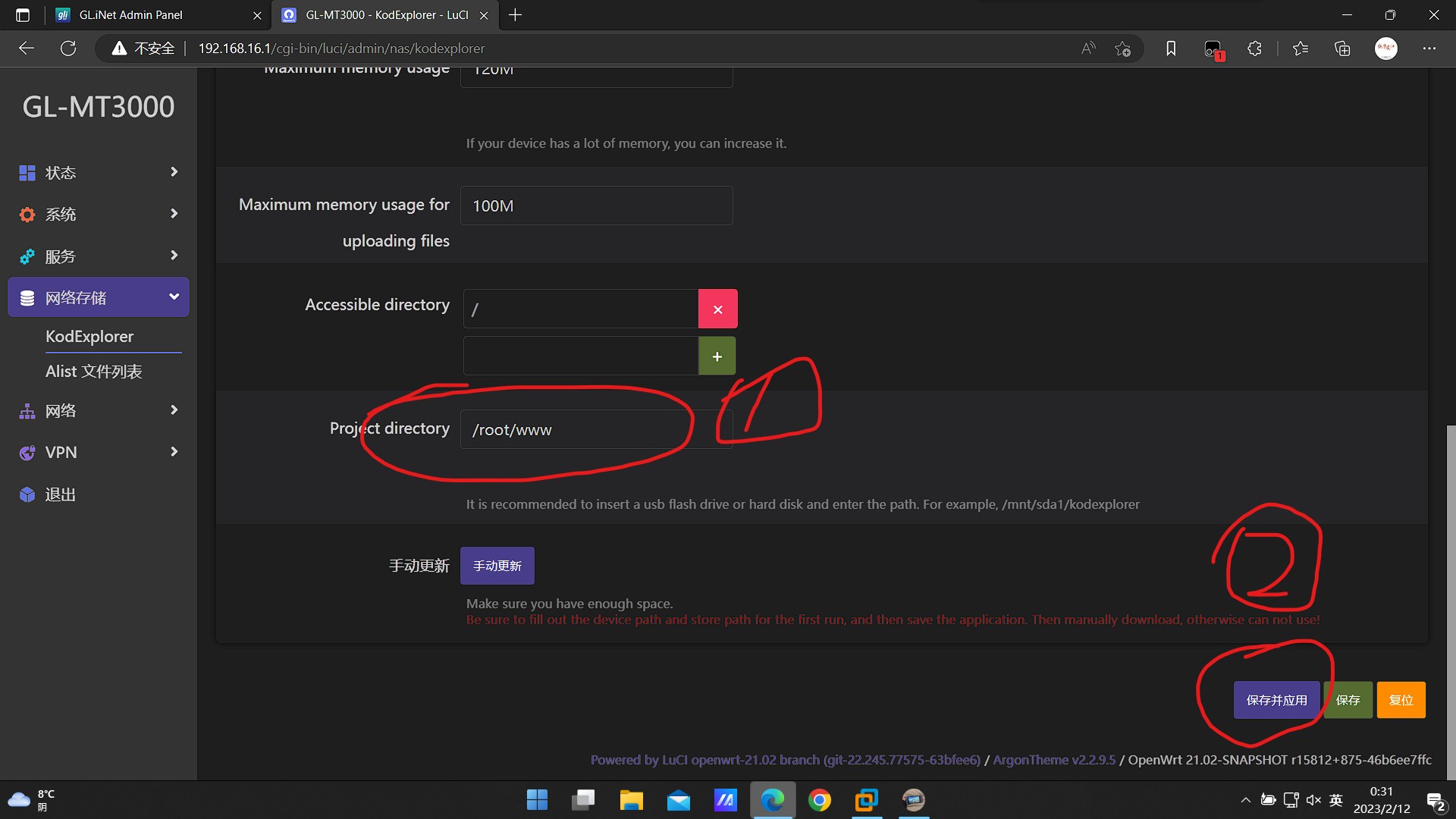Click the 状态 dashboard icon in sidebar
The width and height of the screenshot is (1456, 819).
pos(27,173)
